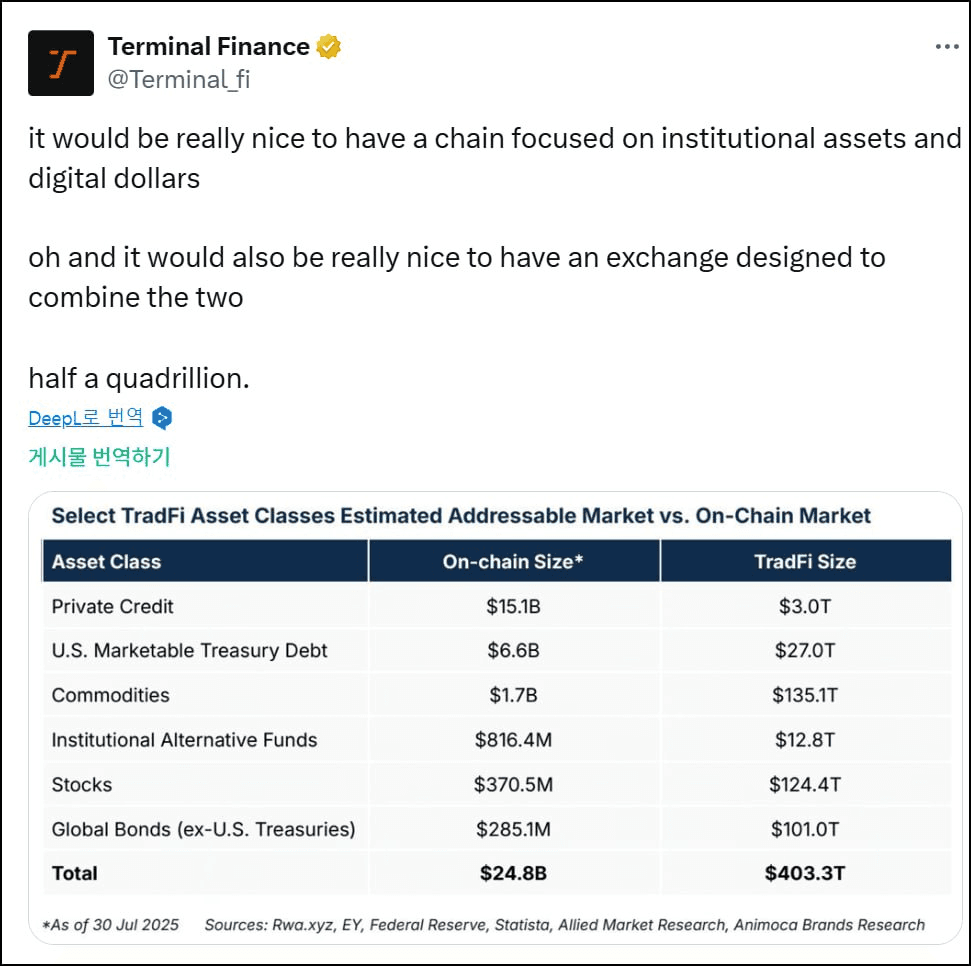The image size is (971, 966).
Task: Click the U.S. Marketable Treasury Debt row
Action: [x=497, y=650]
